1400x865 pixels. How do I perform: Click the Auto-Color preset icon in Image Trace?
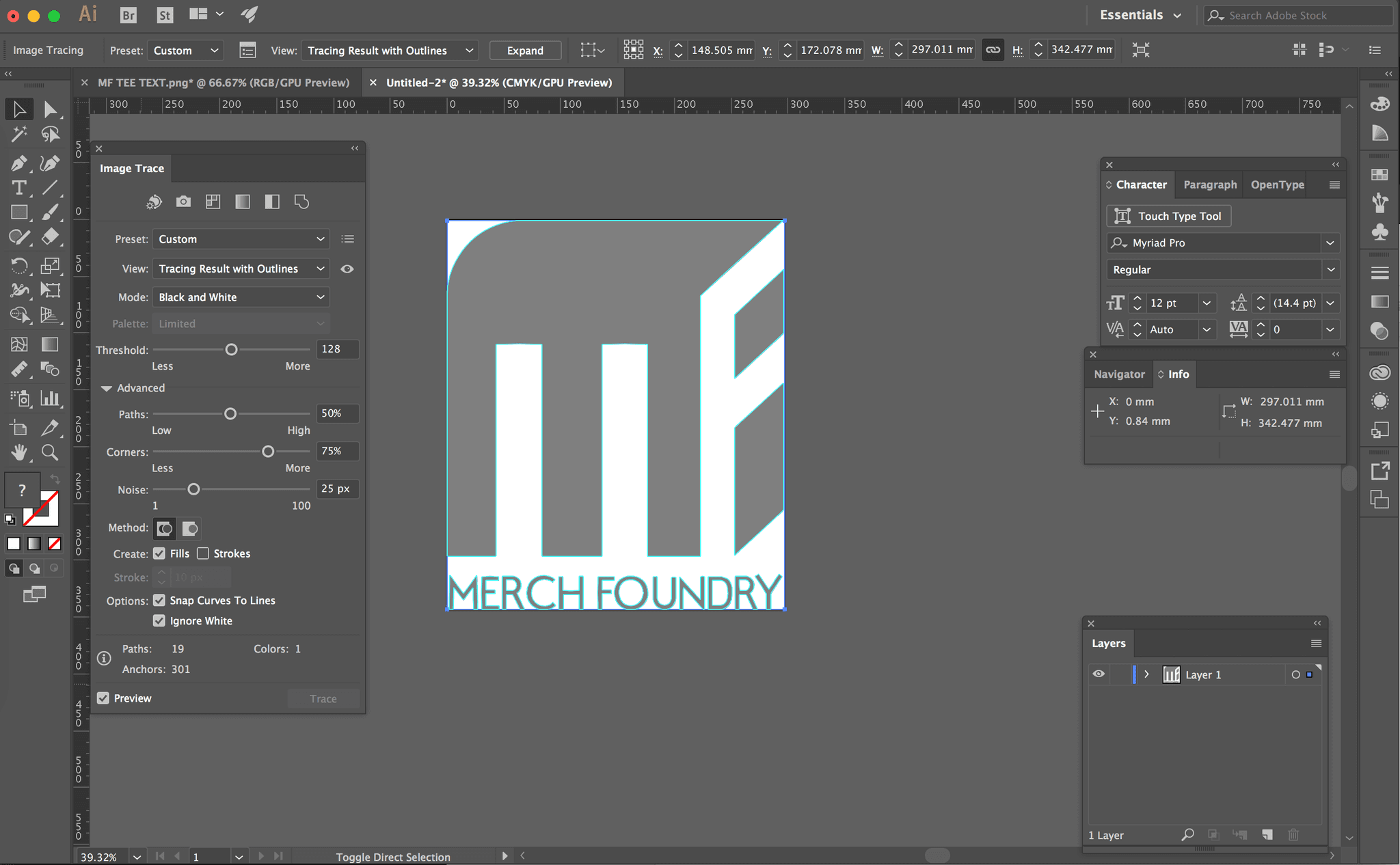[154, 202]
